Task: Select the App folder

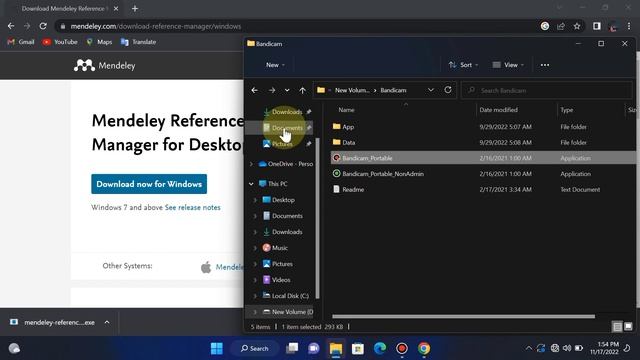Action: coord(348,127)
